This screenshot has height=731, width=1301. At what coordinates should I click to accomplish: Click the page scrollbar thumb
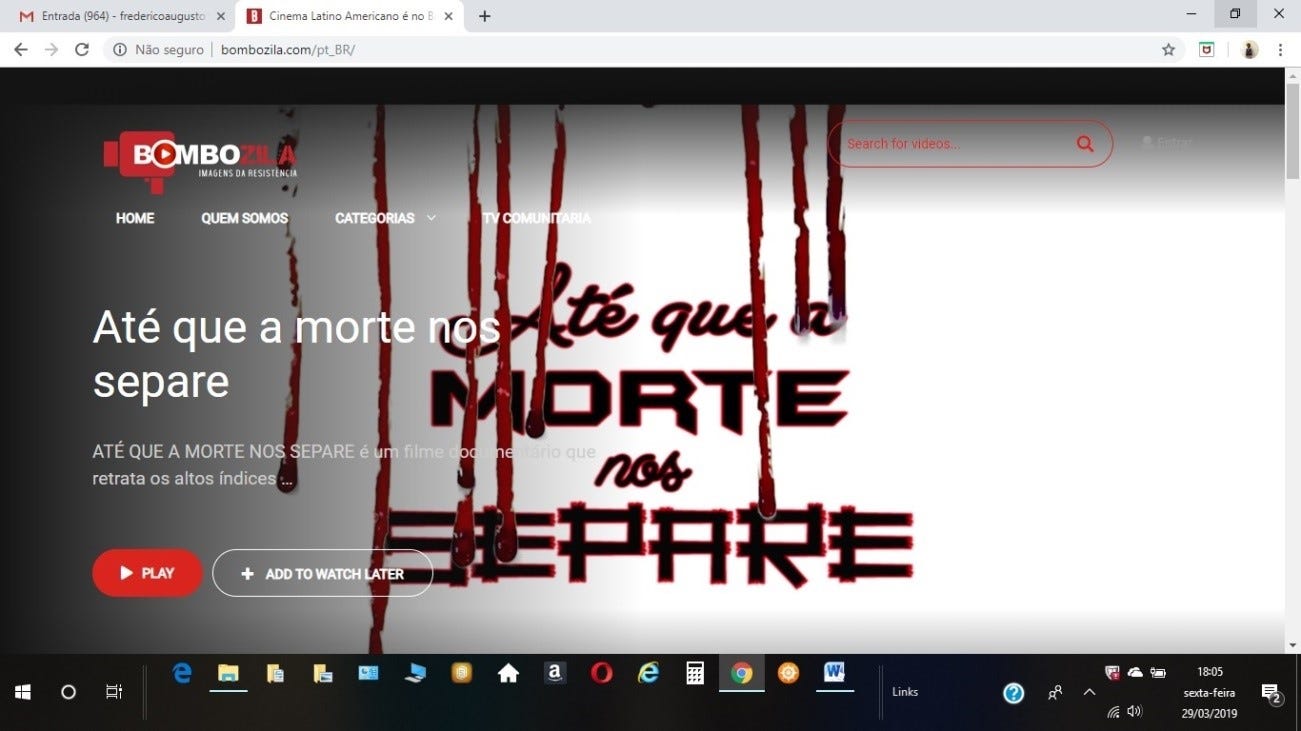coord(1292,130)
